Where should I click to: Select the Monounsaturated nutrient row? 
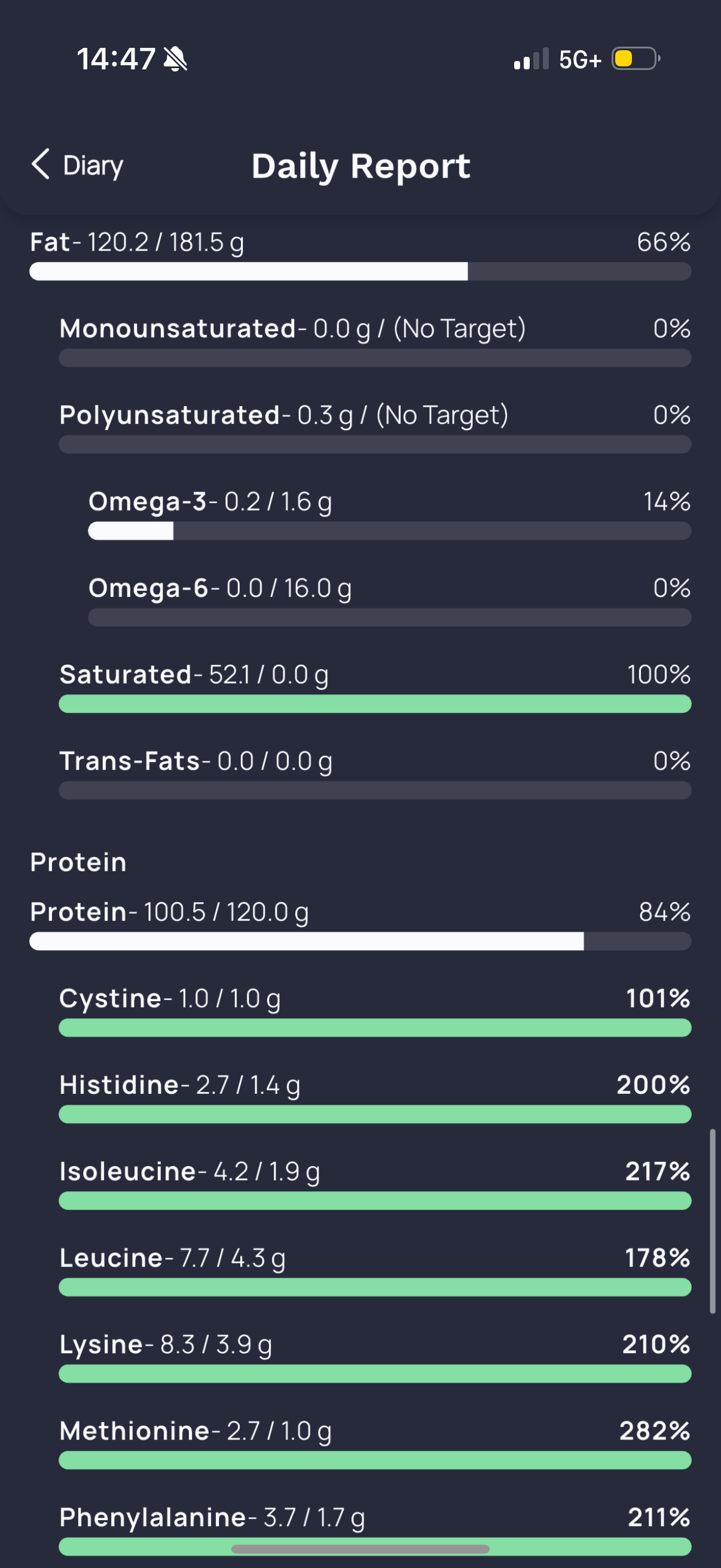click(x=375, y=341)
